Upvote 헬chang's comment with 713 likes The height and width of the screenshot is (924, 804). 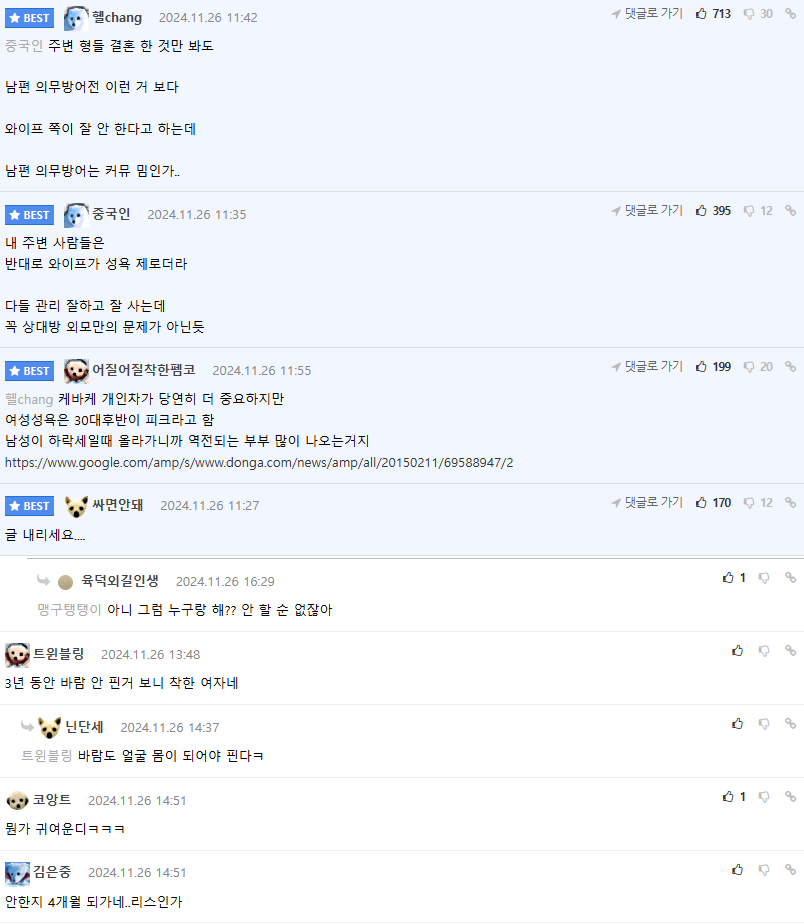(701, 14)
